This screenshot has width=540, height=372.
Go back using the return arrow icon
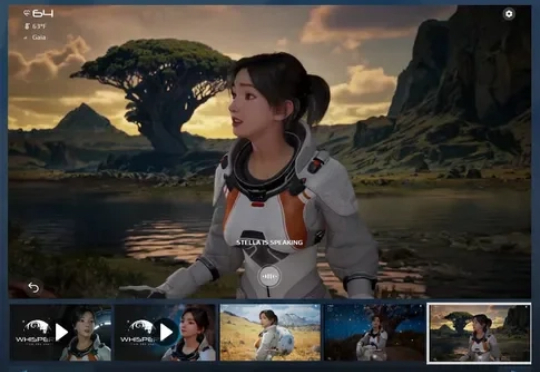coord(33,287)
